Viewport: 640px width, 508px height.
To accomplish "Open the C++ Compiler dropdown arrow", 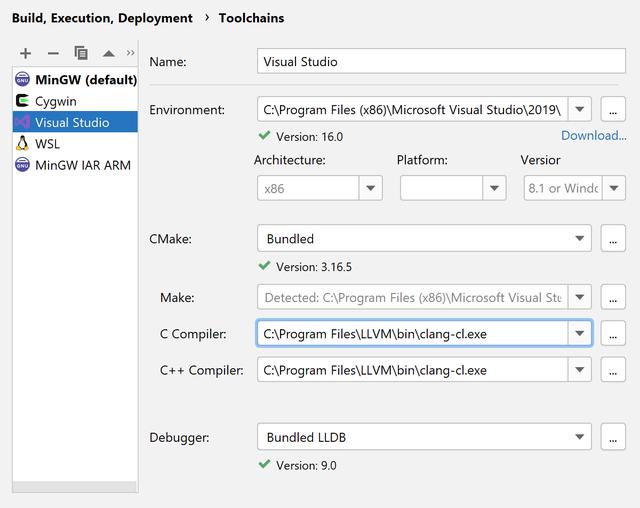I will (x=579, y=370).
